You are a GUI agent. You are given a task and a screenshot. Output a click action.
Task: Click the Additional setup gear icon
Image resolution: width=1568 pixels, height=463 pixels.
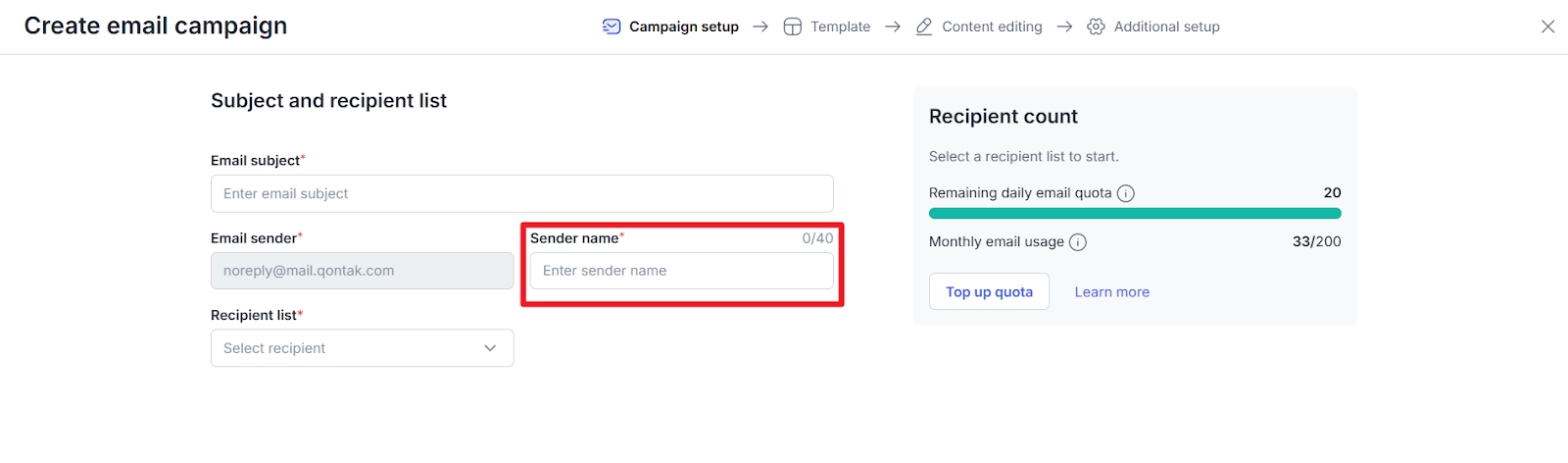(x=1096, y=26)
